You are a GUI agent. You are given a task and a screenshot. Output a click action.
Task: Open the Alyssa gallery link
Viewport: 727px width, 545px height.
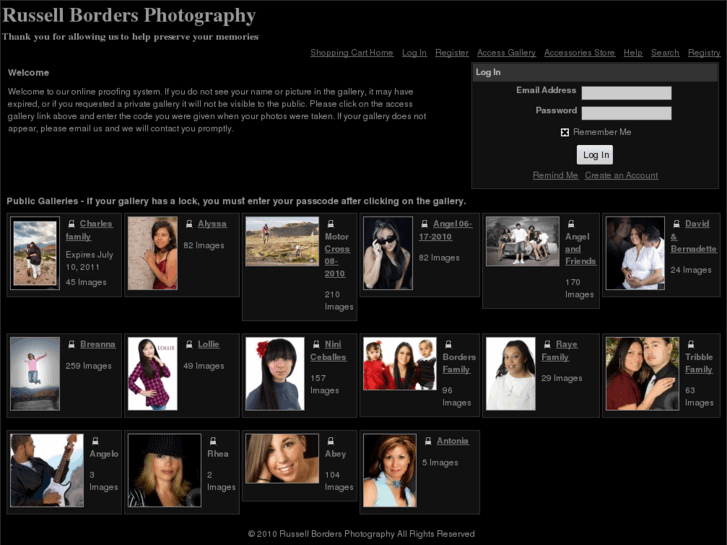tap(212, 224)
